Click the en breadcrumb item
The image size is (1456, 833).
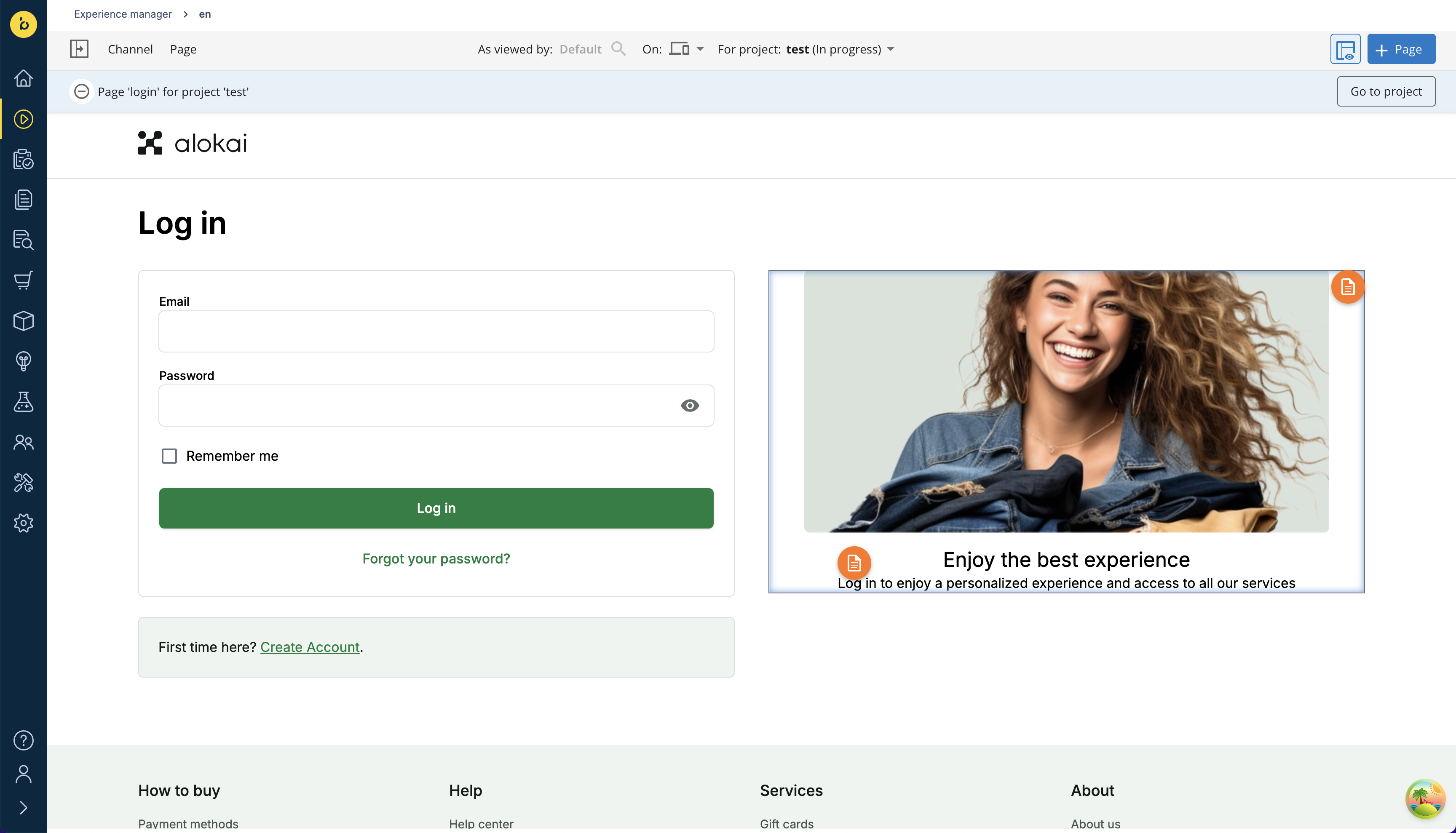[205, 14]
